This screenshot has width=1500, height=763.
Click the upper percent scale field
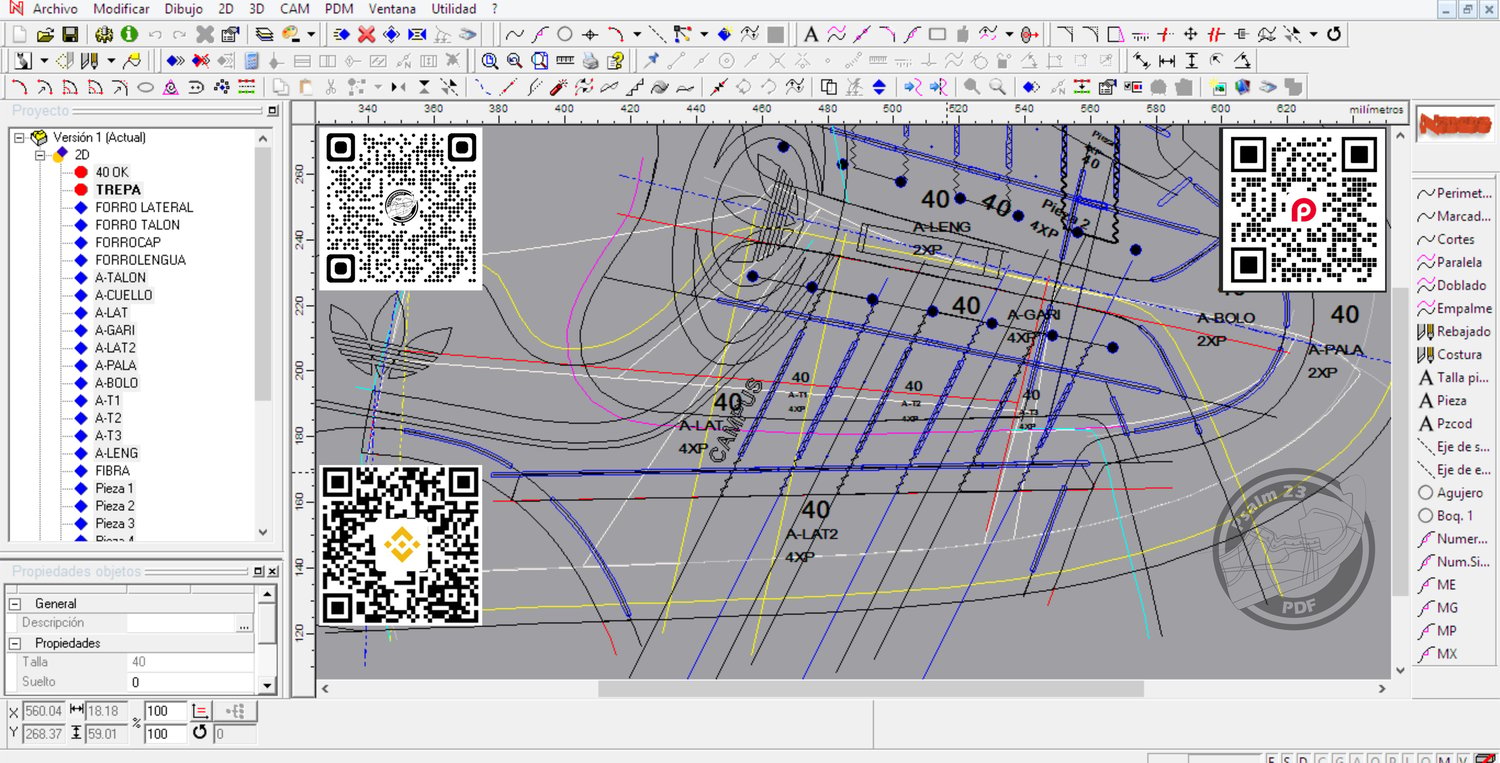click(x=165, y=711)
